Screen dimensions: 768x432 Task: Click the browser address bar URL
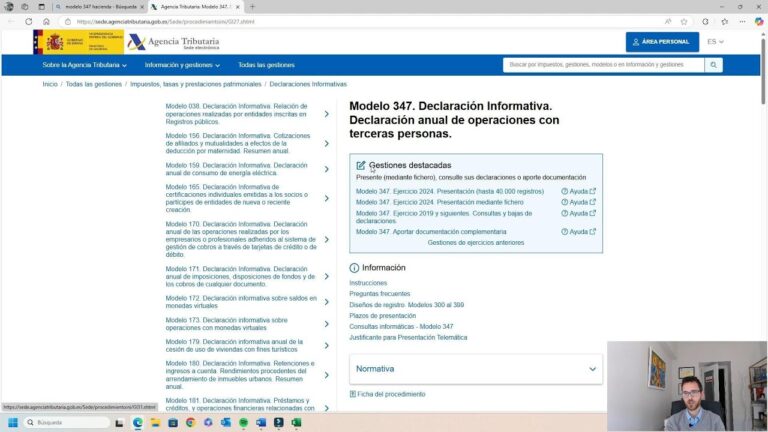pyautogui.click(x=166, y=22)
